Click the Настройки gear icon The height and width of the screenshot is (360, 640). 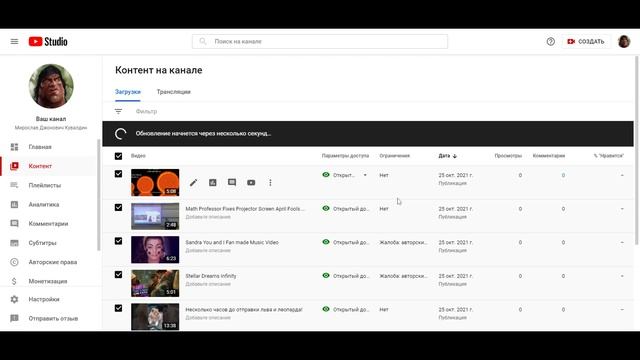point(14,299)
